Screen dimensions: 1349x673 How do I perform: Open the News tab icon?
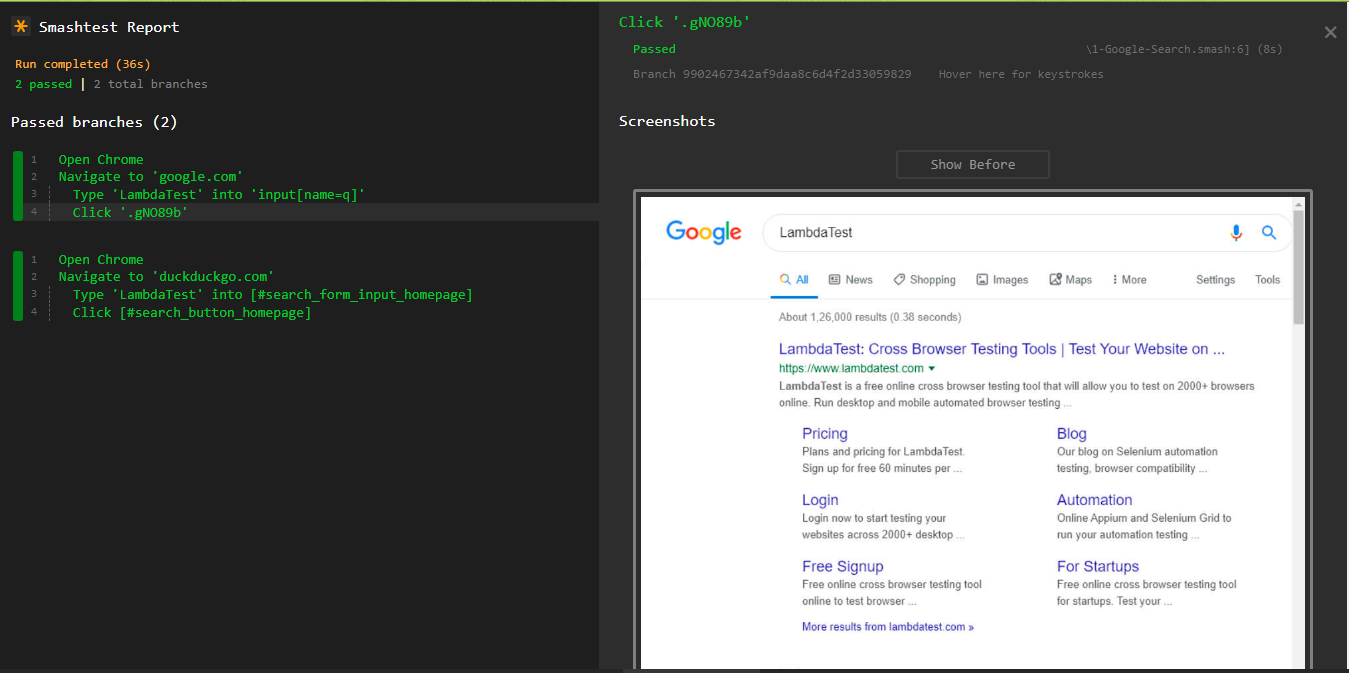(835, 280)
